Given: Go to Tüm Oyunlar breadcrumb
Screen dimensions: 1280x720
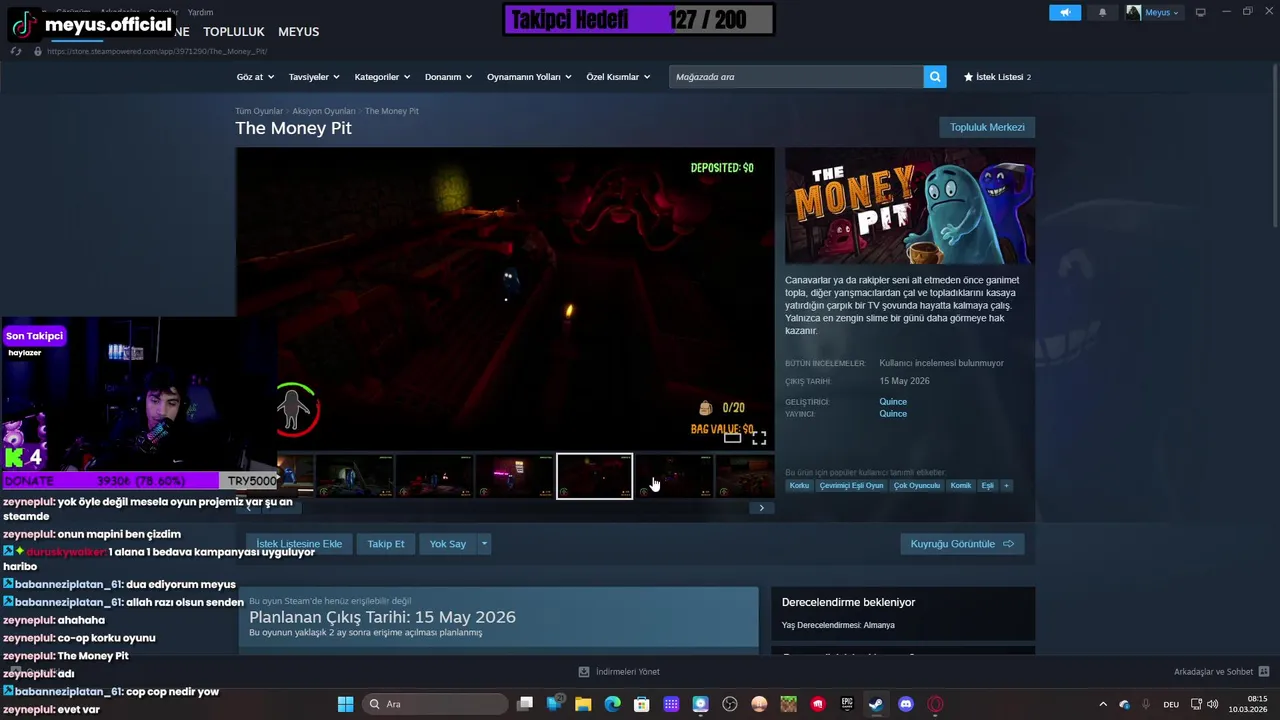Looking at the screenshot, I should (x=259, y=111).
